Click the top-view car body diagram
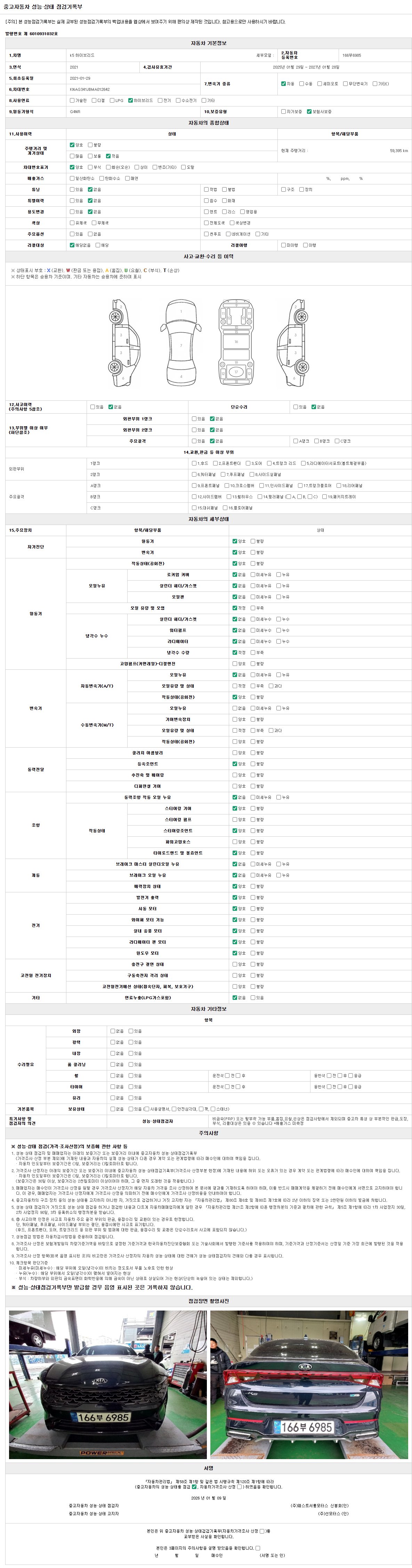 [181, 342]
